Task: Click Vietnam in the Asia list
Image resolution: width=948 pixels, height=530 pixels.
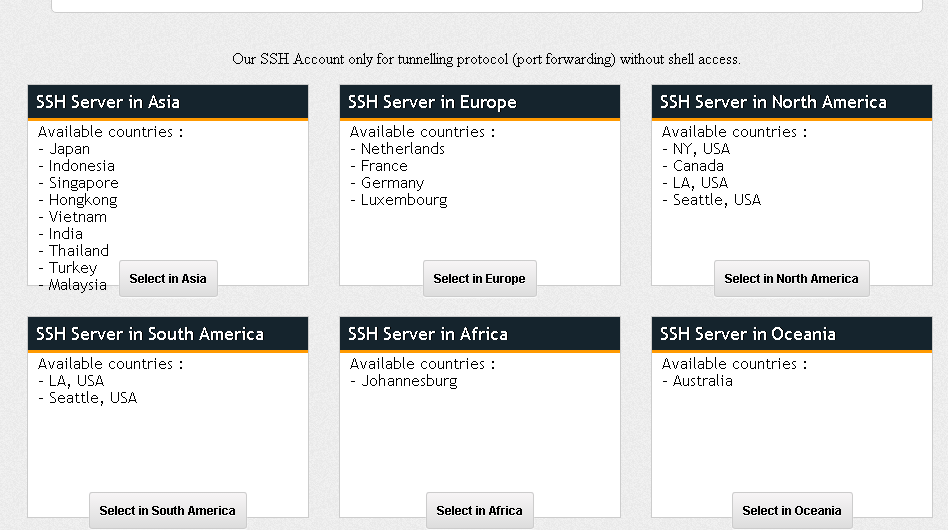Action: pyautogui.click(x=77, y=217)
